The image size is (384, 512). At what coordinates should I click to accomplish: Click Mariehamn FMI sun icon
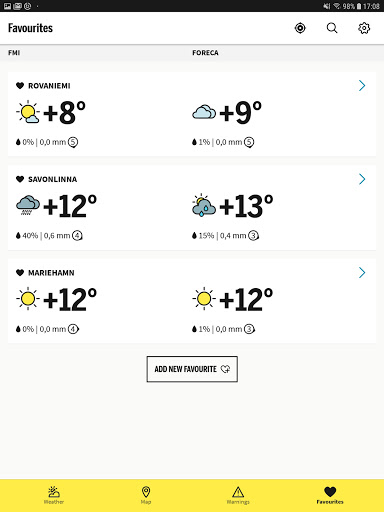click(x=28, y=299)
